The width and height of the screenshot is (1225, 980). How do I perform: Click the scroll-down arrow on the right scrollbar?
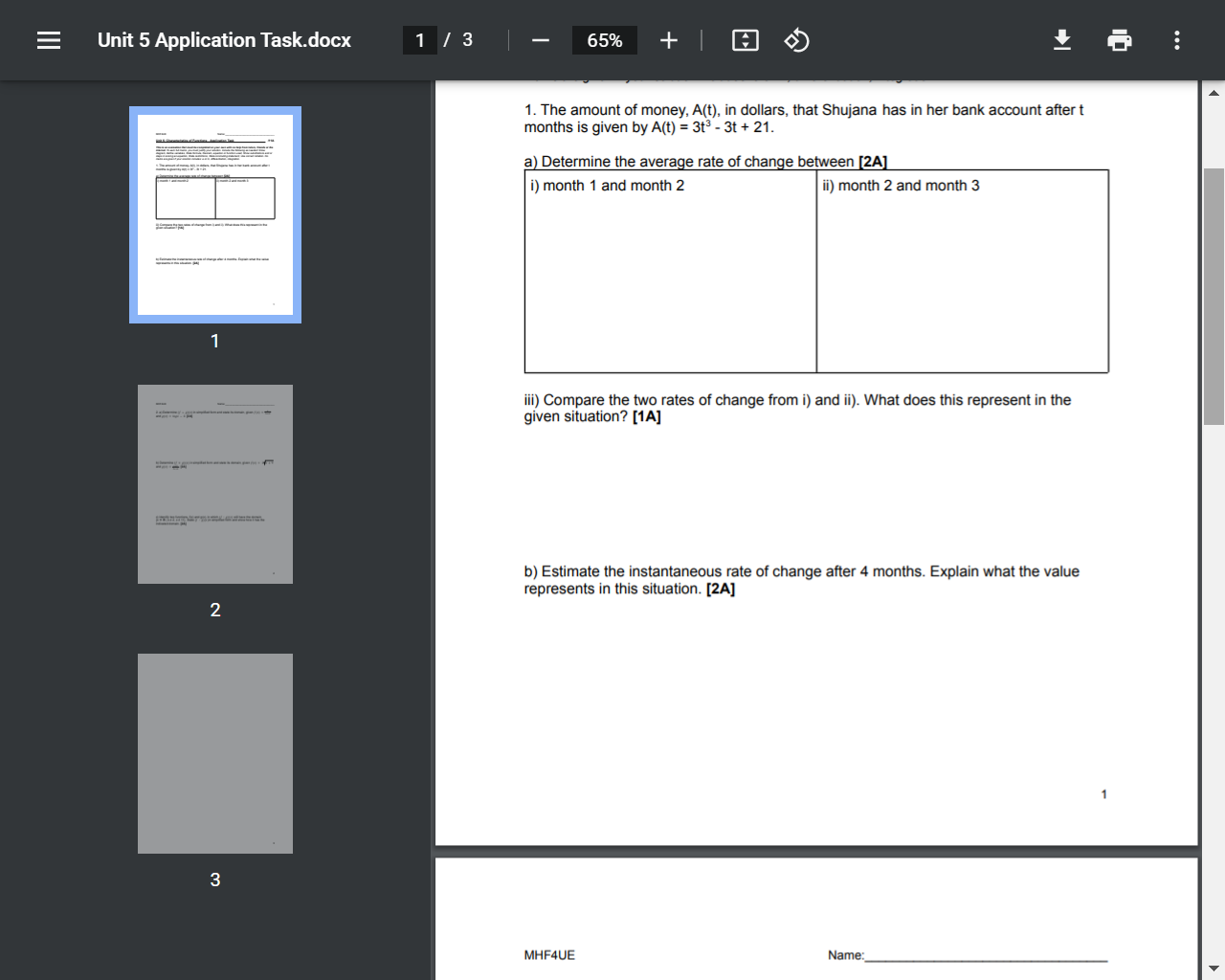1214,968
